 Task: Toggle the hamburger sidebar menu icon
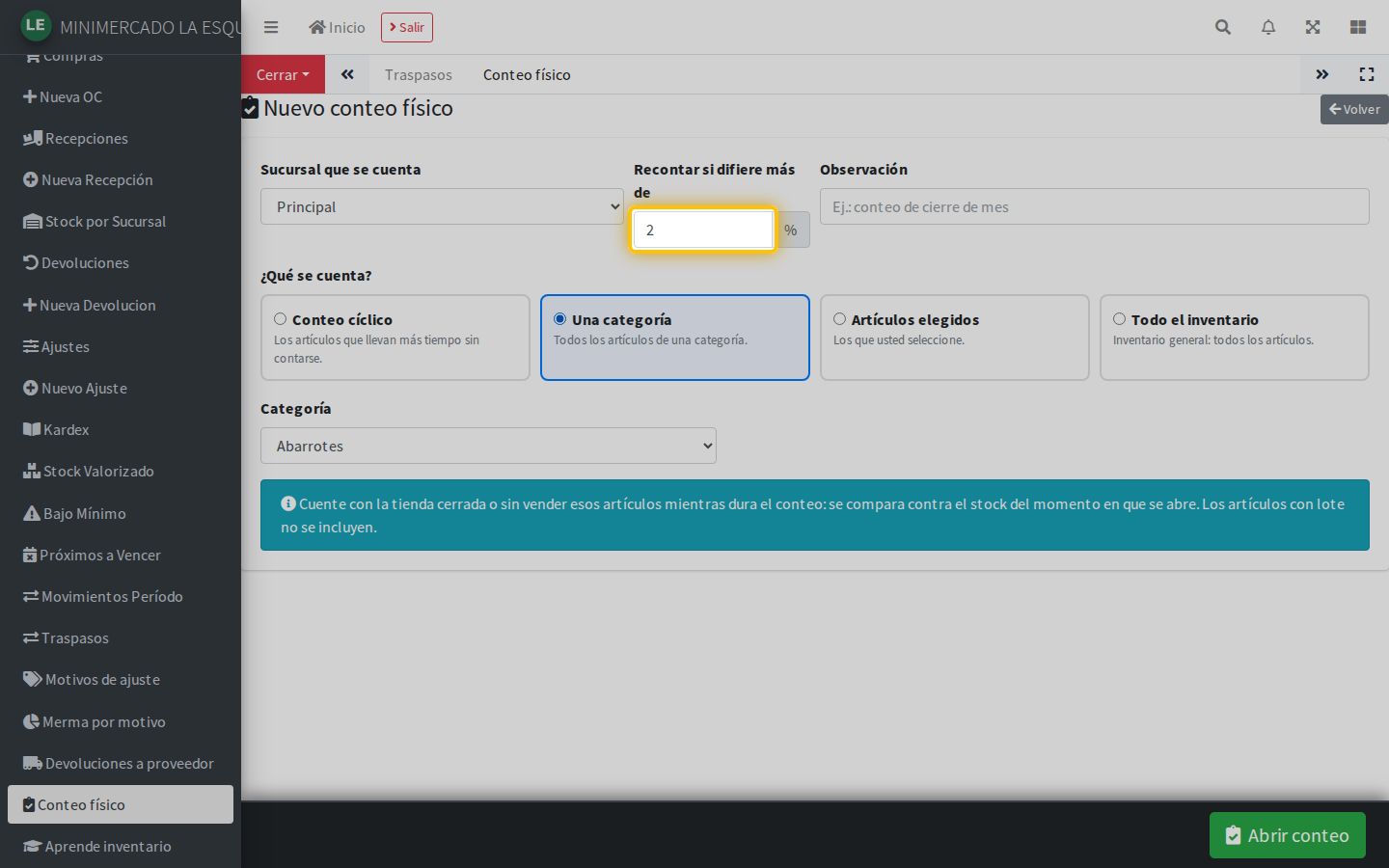tap(271, 27)
